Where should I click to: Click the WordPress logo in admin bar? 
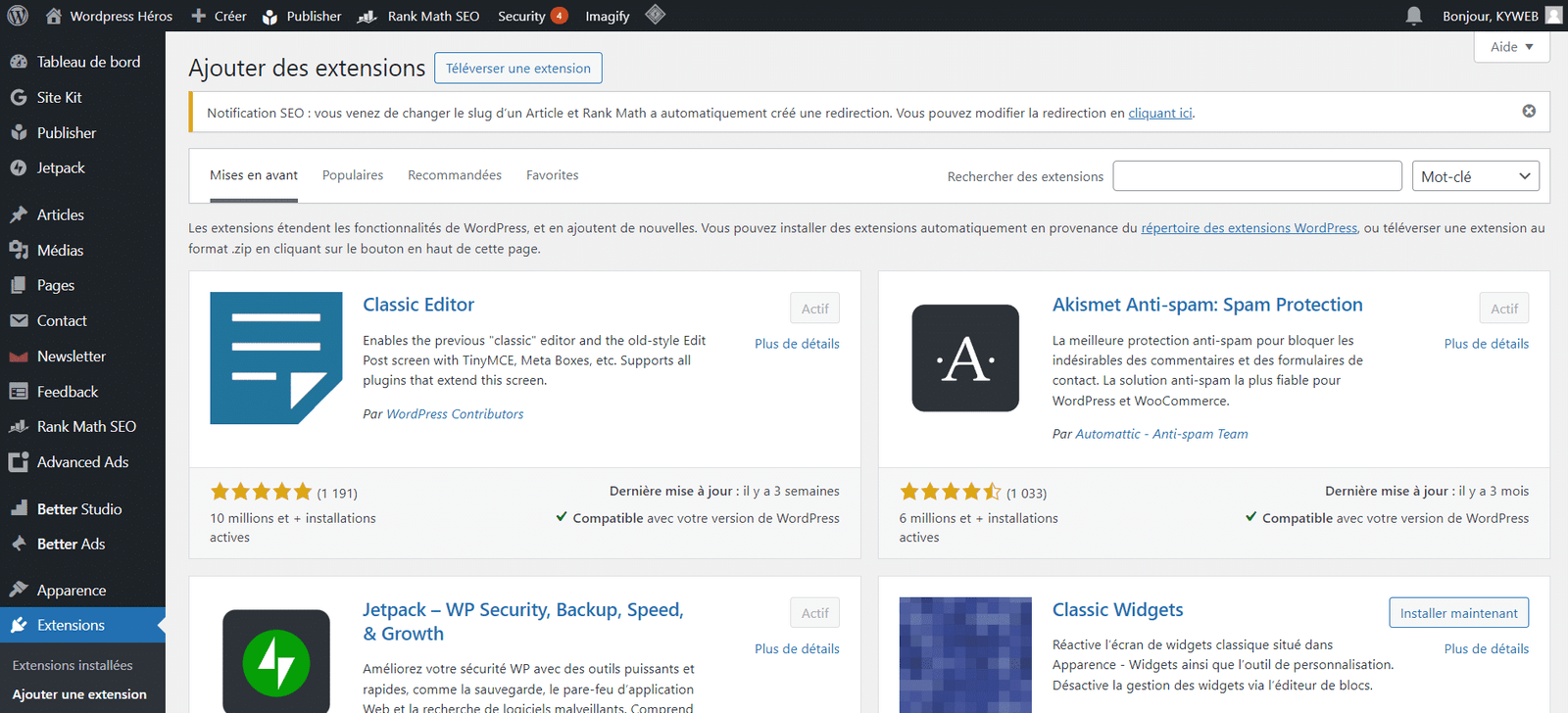[18, 16]
